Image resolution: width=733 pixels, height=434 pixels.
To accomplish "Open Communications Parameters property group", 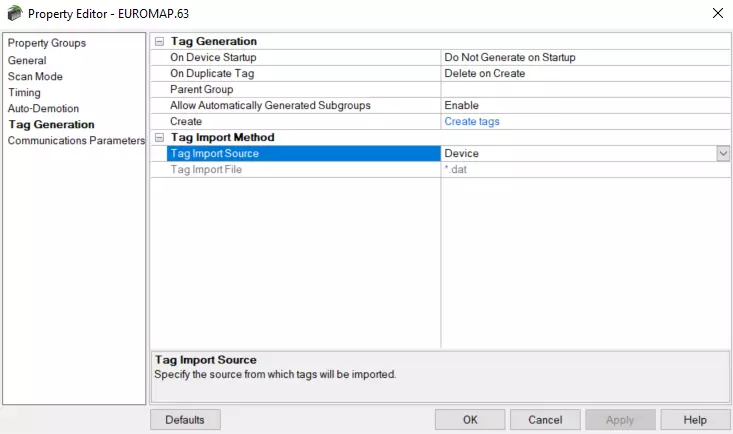I will 76,141.
